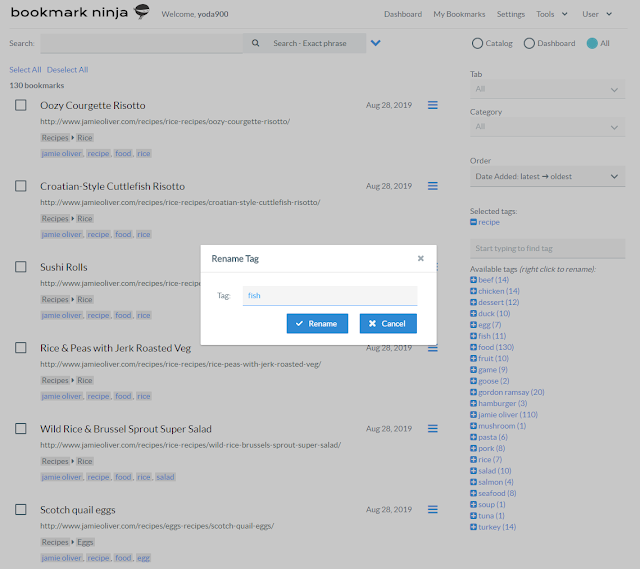Add beef tag with plus icon
The image size is (640, 569).
(473, 280)
